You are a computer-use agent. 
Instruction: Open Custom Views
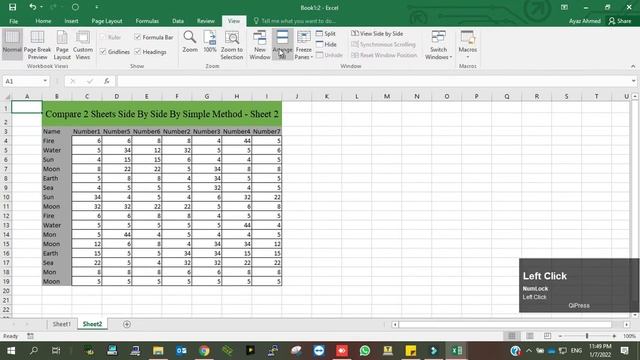point(83,44)
